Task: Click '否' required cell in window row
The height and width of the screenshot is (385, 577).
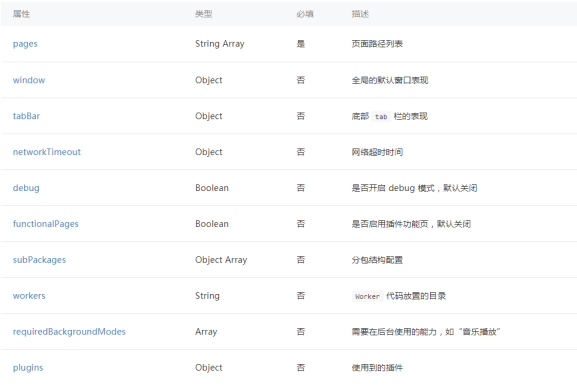Action: 301,80
